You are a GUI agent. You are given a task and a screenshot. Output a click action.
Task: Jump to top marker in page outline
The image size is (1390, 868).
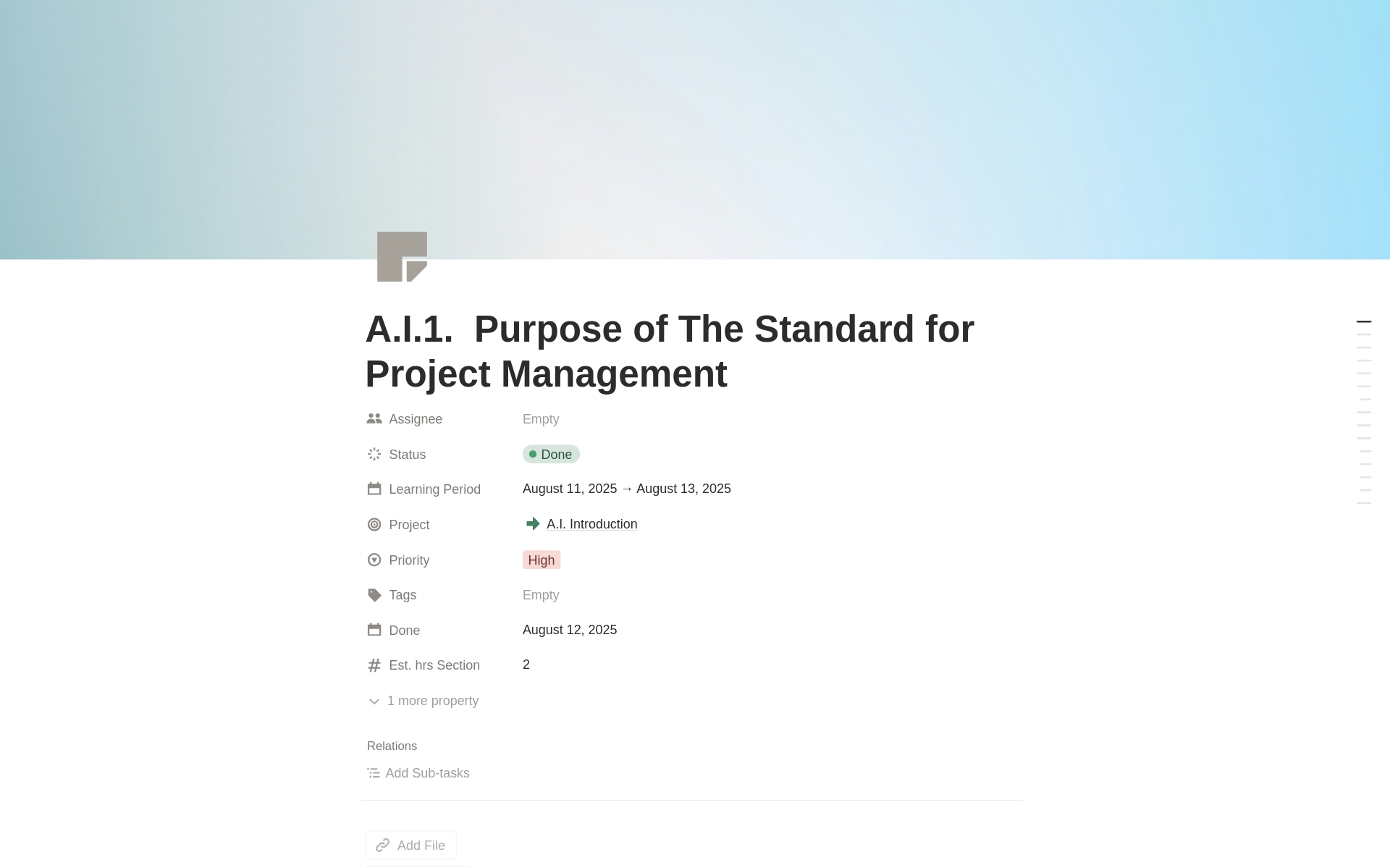coord(1364,321)
